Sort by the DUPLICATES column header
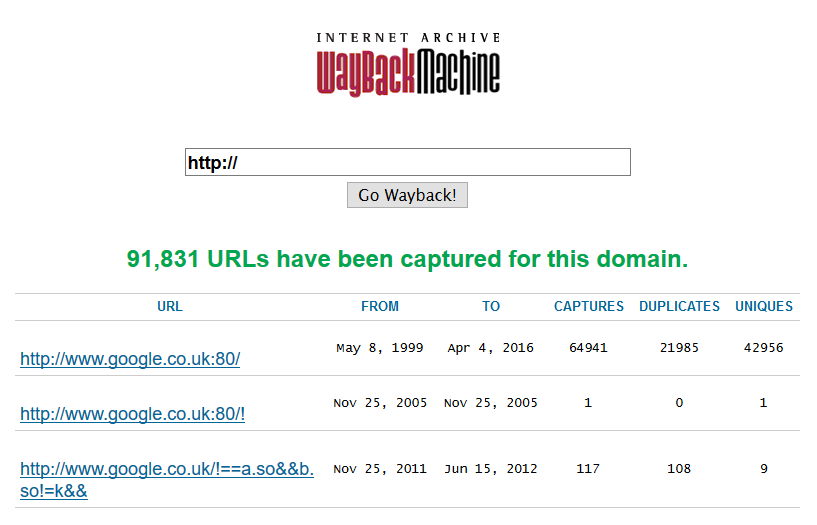The height and width of the screenshot is (525, 817). (679, 306)
